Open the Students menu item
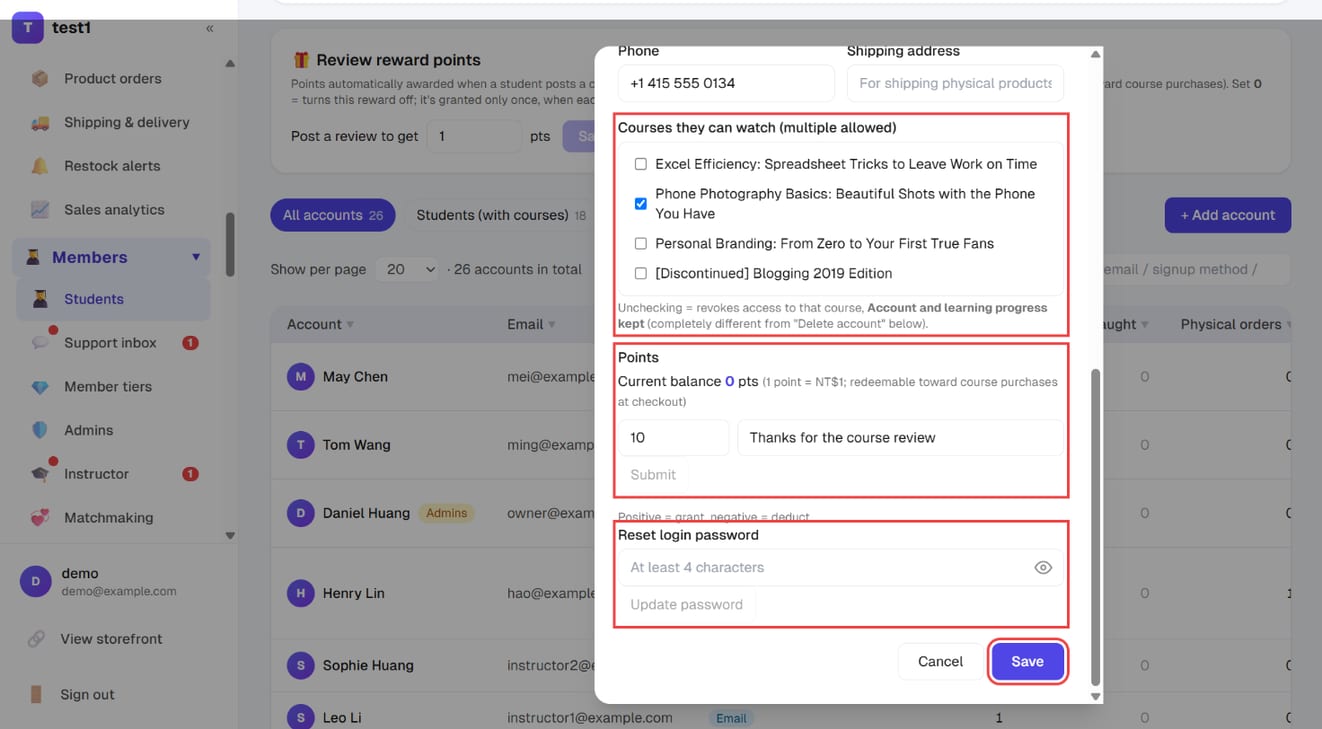Image resolution: width=1322 pixels, height=729 pixels. 113,299
